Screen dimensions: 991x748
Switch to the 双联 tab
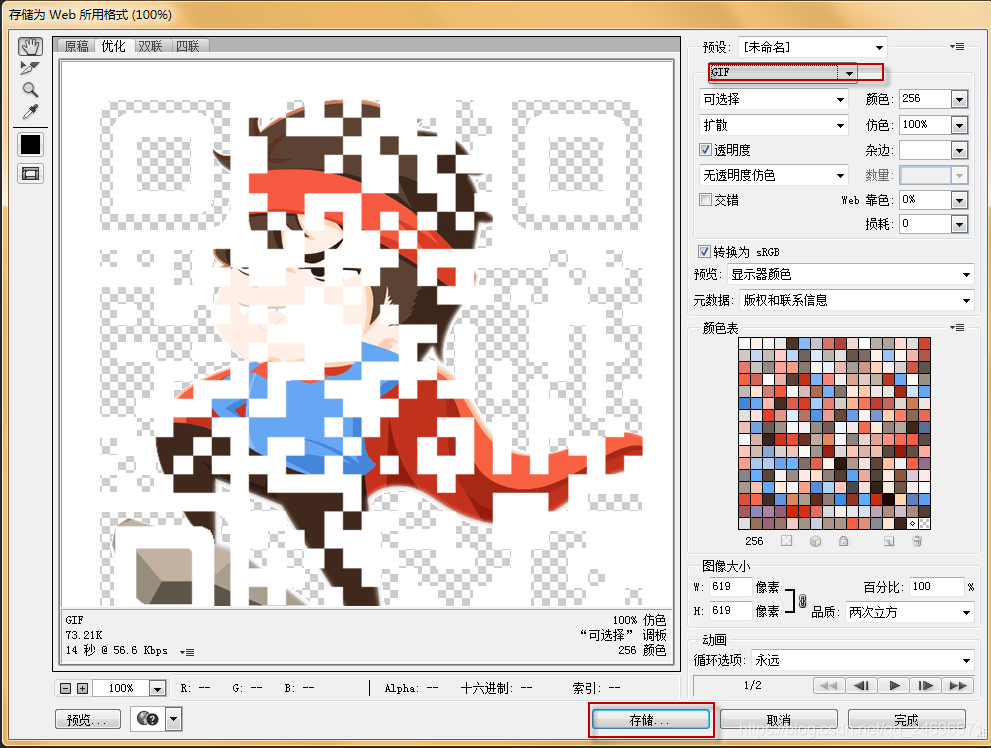click(150, 46)
